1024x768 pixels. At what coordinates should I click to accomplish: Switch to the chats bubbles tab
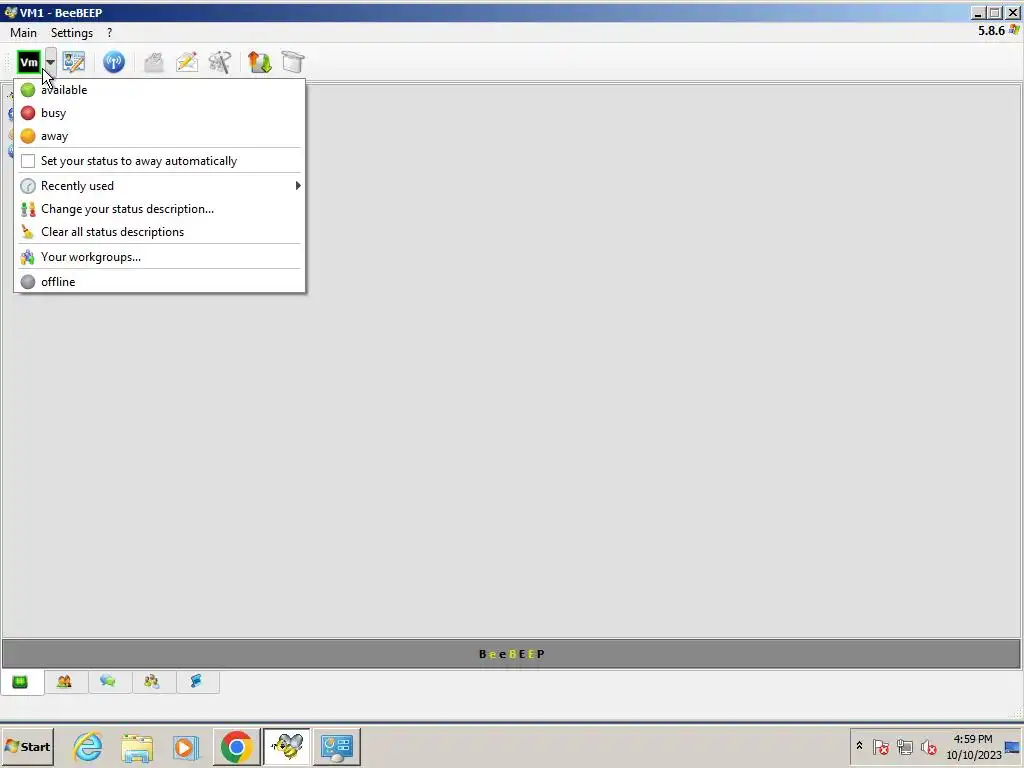pyautogui.click(x=108, y=682)
